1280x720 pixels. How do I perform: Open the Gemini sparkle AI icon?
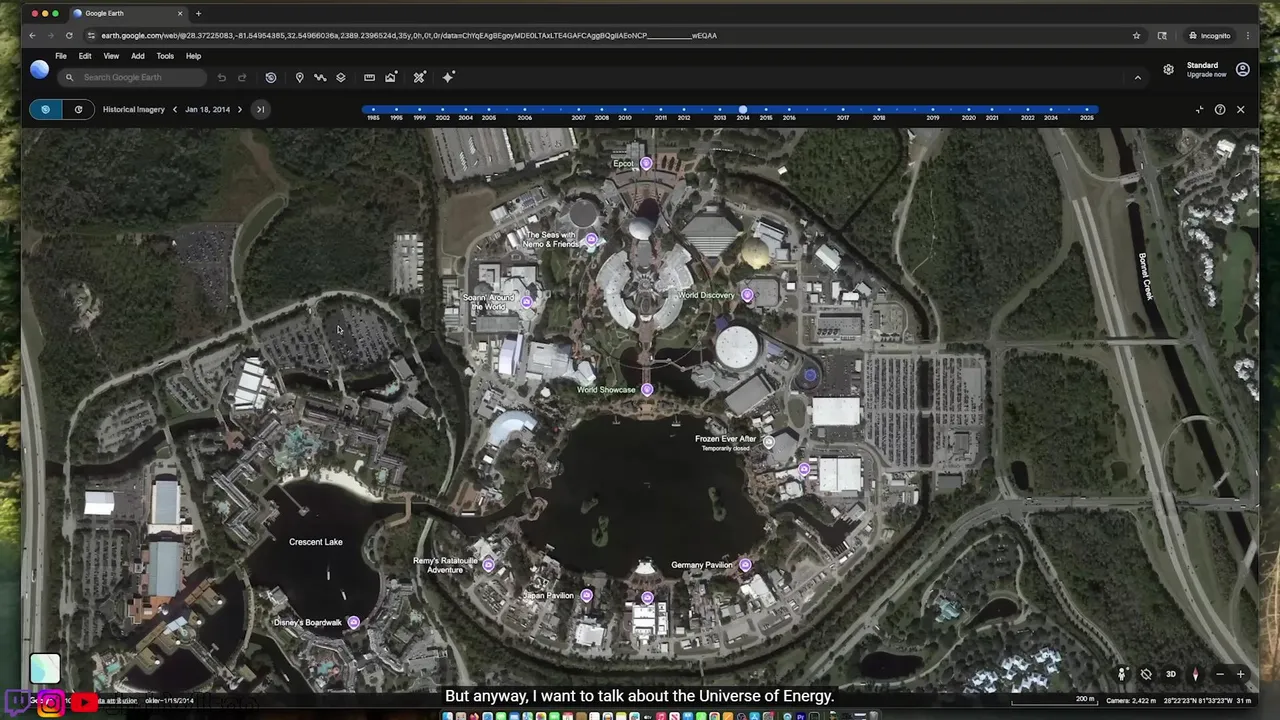pyautogui.click(x=449, y=77)
